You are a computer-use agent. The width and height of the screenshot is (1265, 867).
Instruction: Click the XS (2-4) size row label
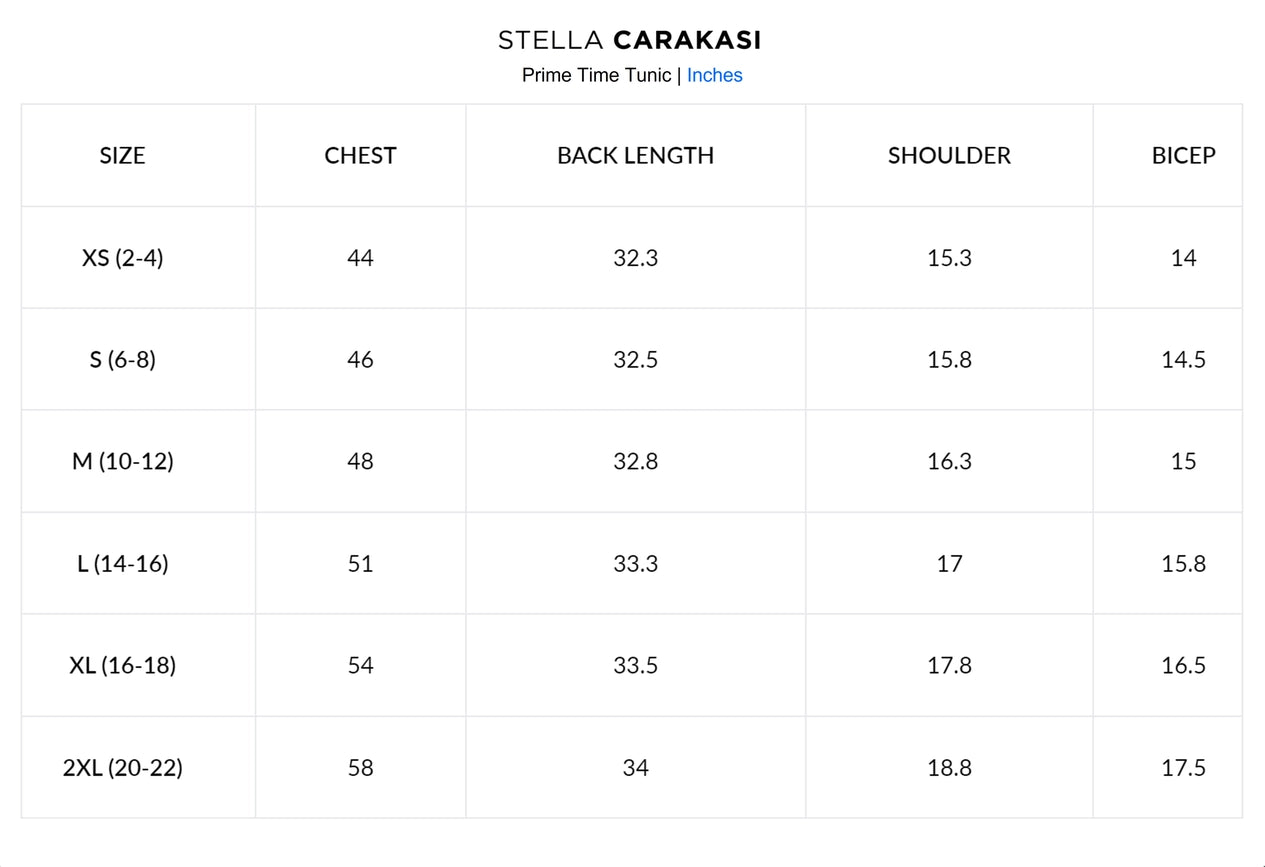pyautogui.click(x=122, y=258)
